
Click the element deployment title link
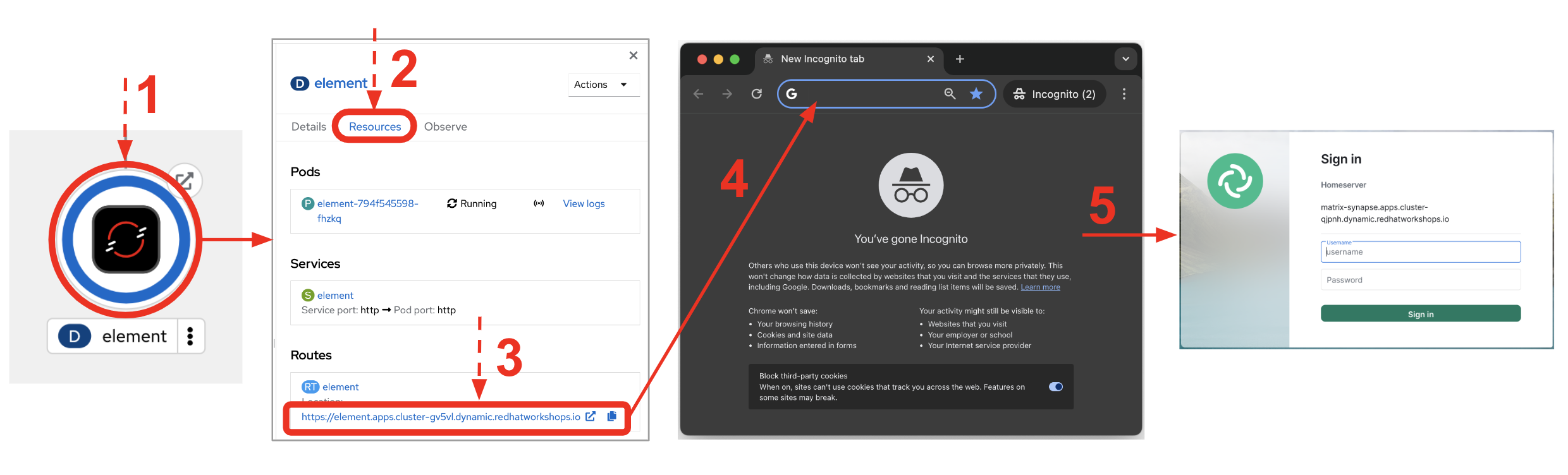pos(340,83)
